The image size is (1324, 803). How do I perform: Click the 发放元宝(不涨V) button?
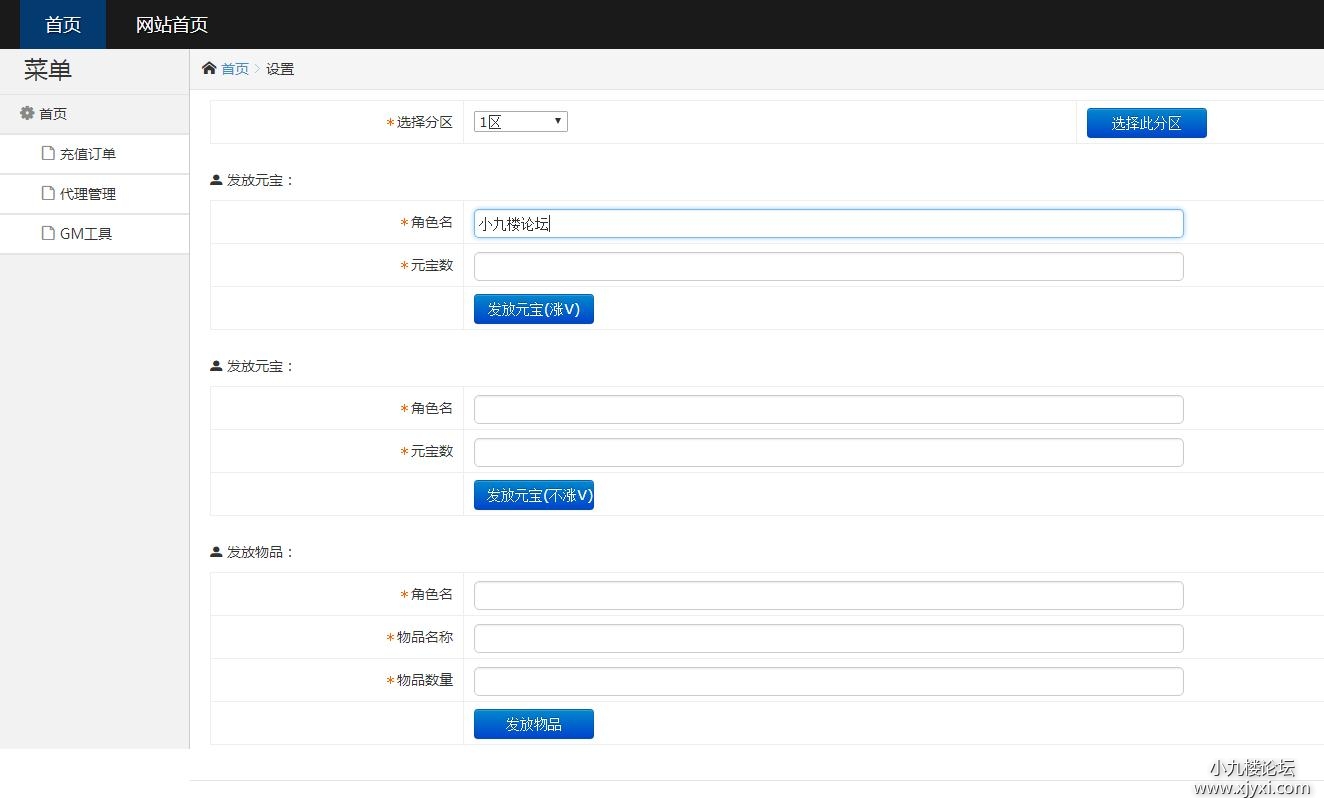(534, 495)
